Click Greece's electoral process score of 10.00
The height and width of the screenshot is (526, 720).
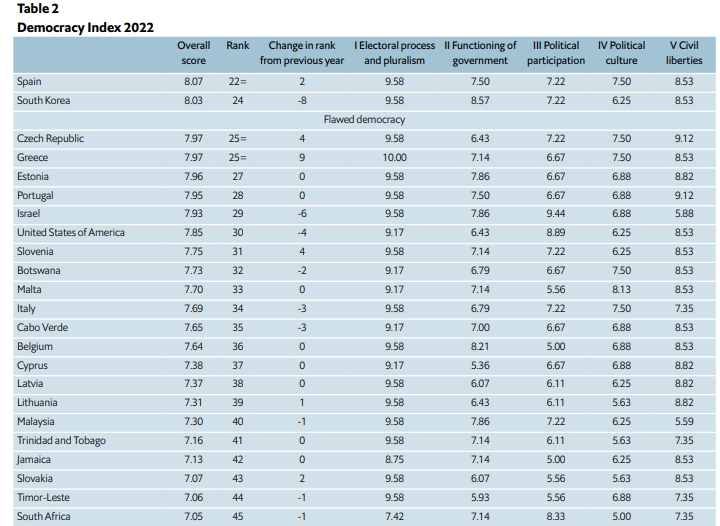click(394, 157)
